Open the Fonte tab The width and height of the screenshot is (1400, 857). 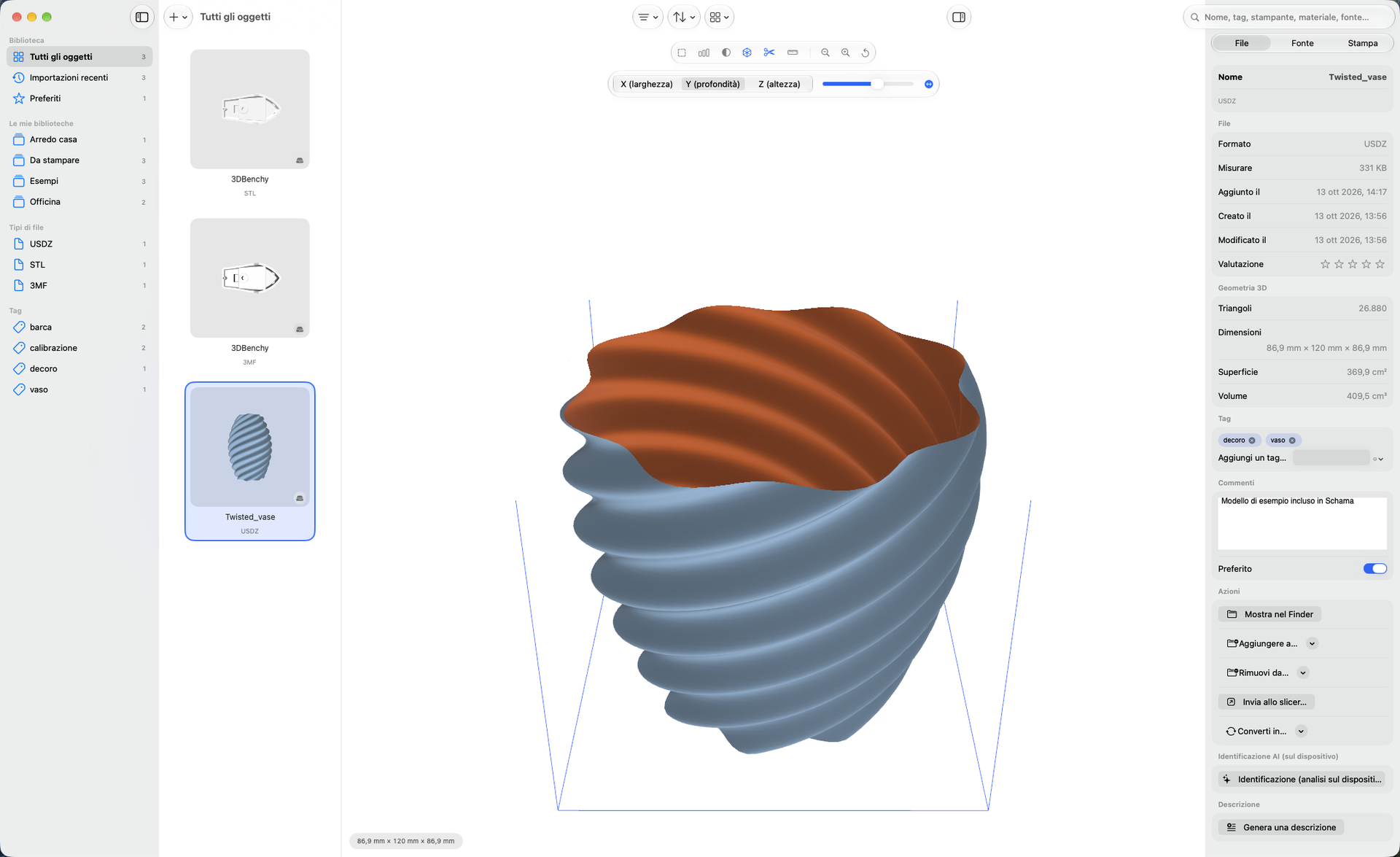pos(1302,43)
